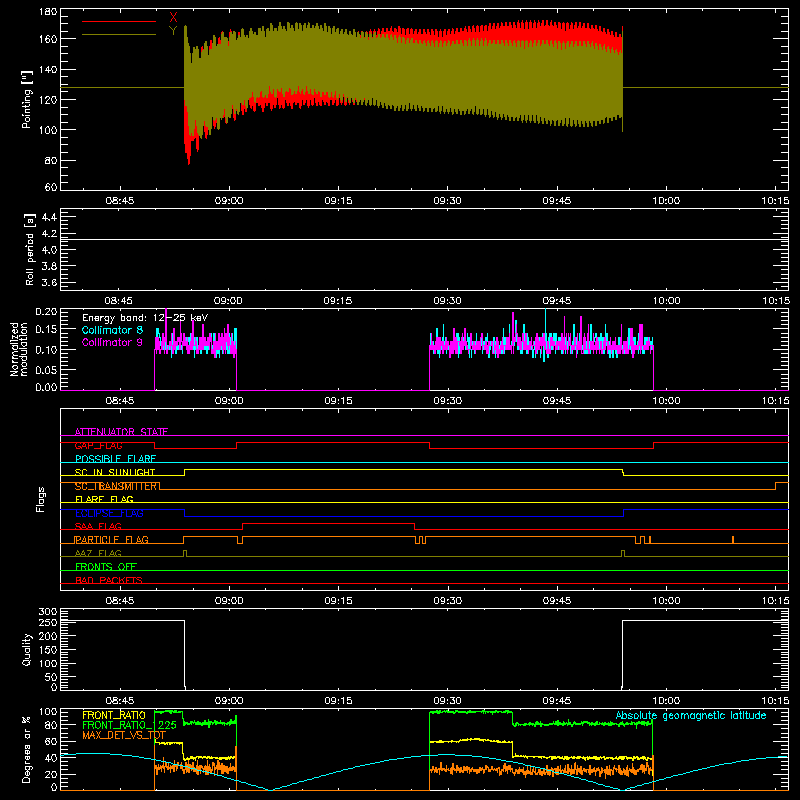Click the SAA_FLAG label
This screenshot has width=800, height=800.
98,526
